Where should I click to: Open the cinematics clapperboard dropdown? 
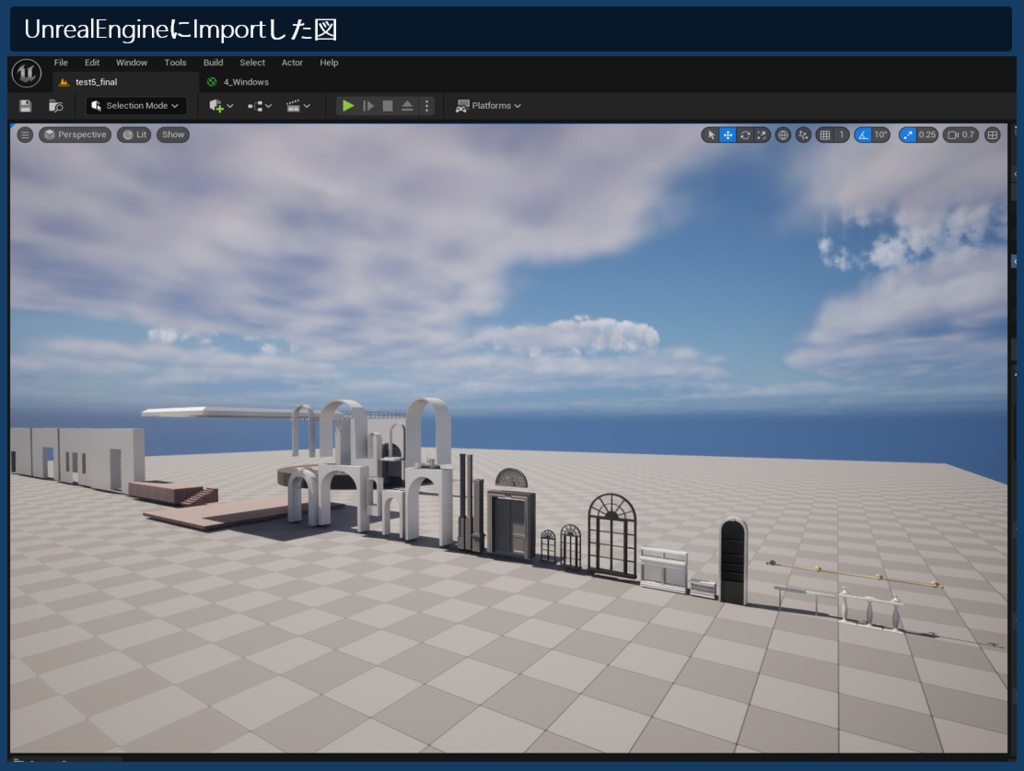[298, 106]
